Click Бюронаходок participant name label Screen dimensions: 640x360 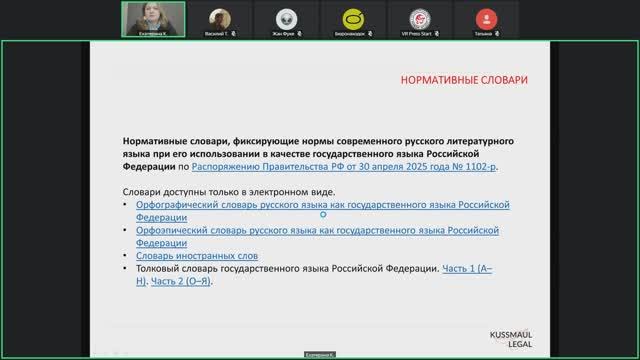(x=350, y=34)
